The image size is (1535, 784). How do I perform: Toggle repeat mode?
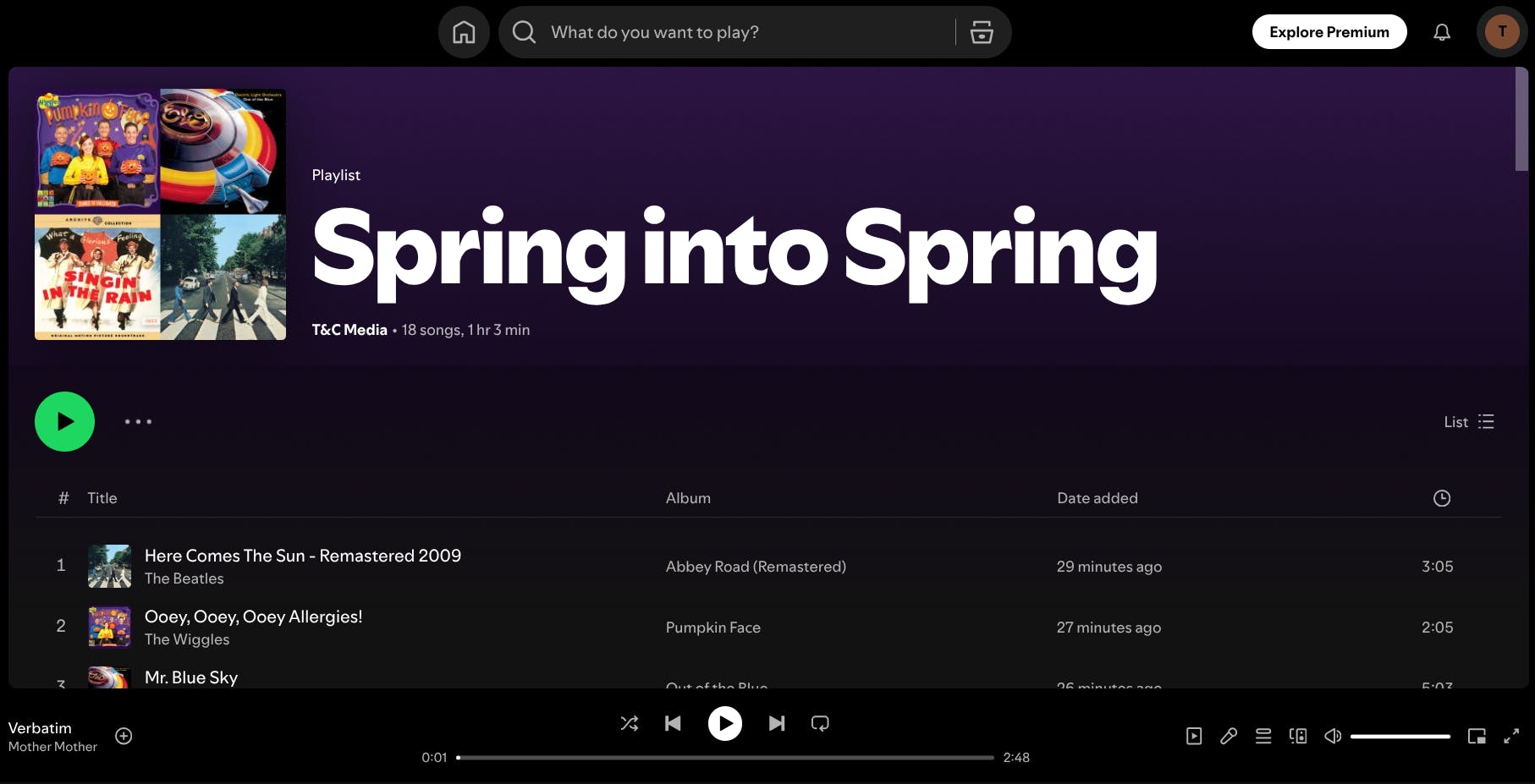pos(819,723)
